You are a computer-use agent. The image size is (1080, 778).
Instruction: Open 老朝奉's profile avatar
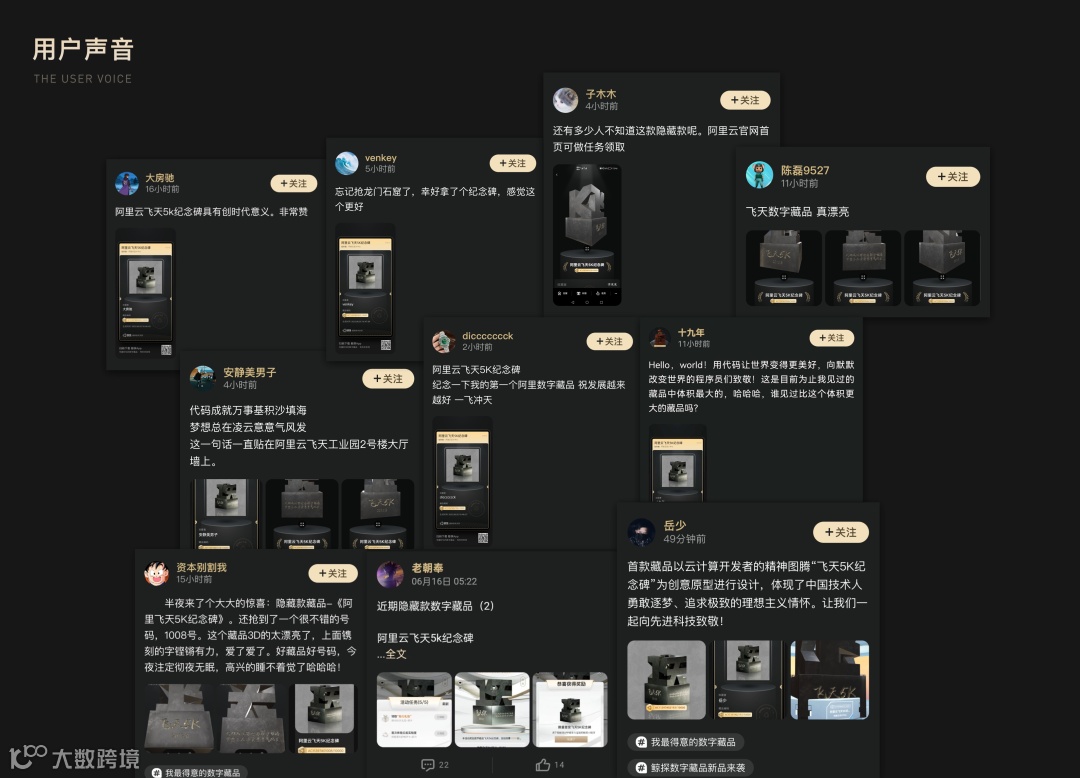[390, 574]
